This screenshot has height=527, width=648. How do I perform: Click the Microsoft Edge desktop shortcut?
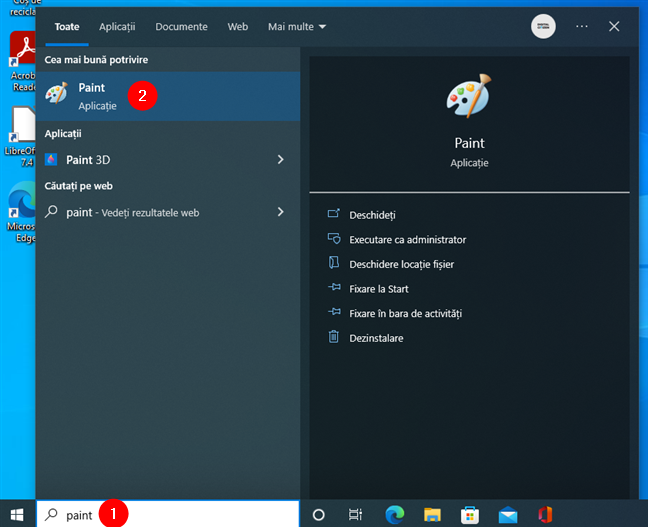tap(21, 212)
